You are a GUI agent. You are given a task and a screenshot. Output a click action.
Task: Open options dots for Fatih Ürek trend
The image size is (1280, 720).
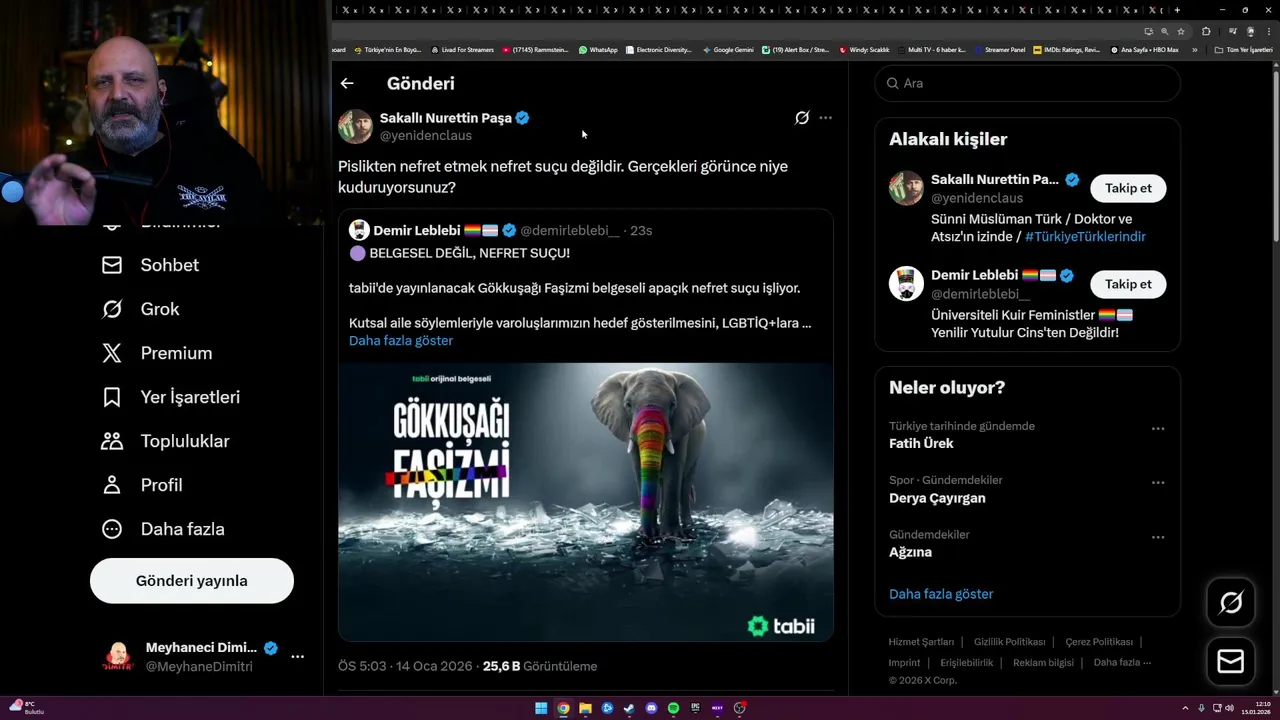click(1158, 428)
